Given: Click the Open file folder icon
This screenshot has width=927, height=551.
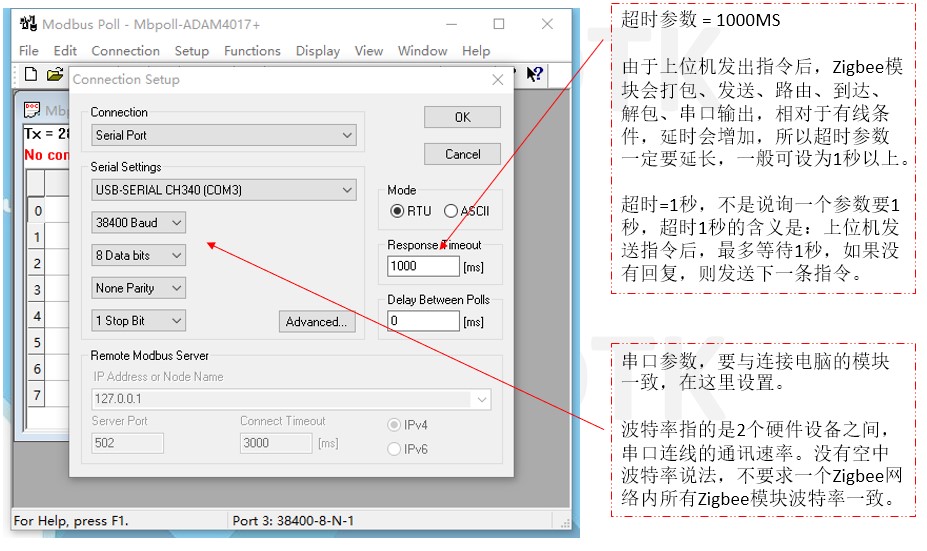Looking at the screenshot, I should click(x=55, y=74).
